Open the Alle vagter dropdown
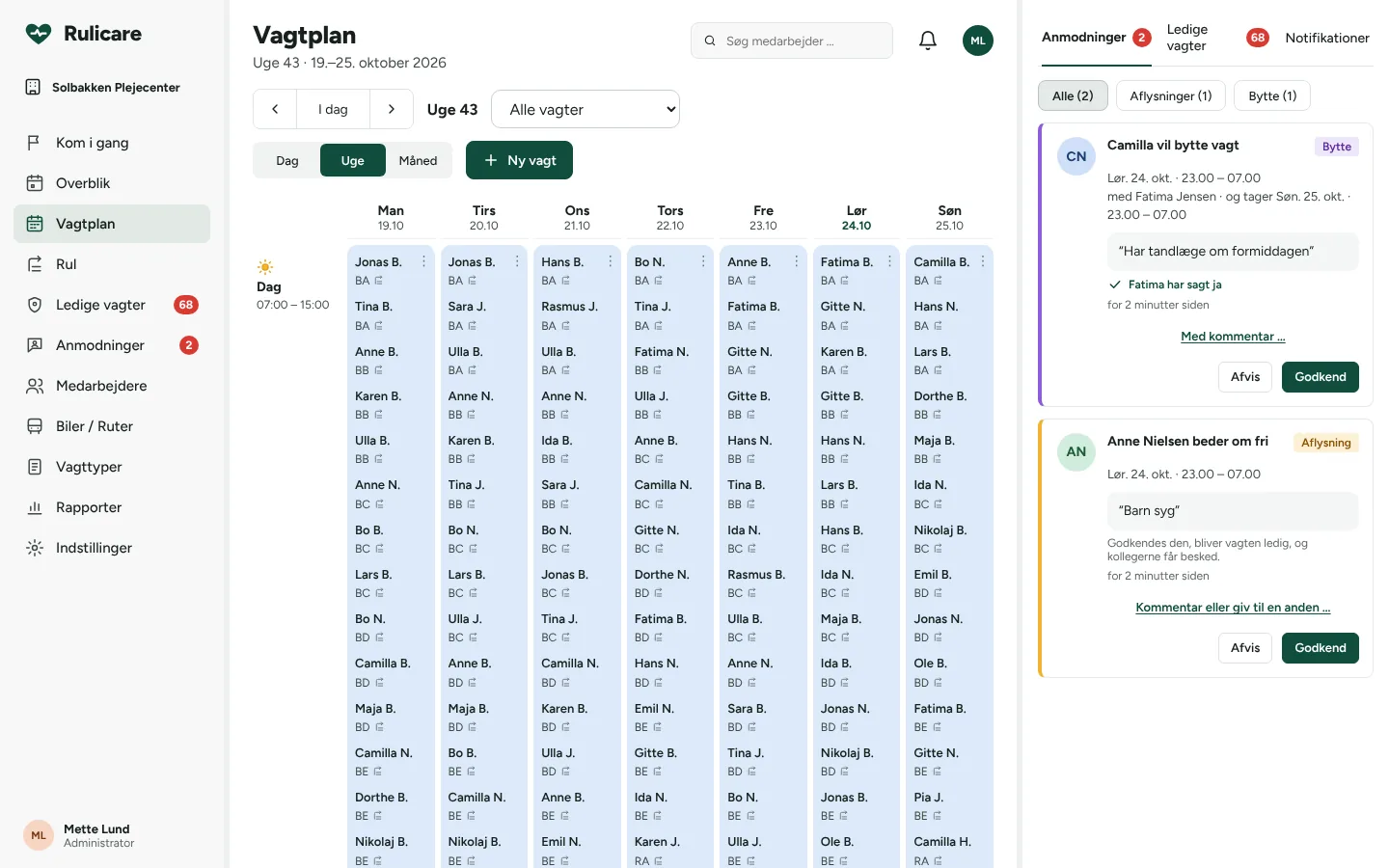This screenshot has width=1389, height=868. click(x=586, y=109)
